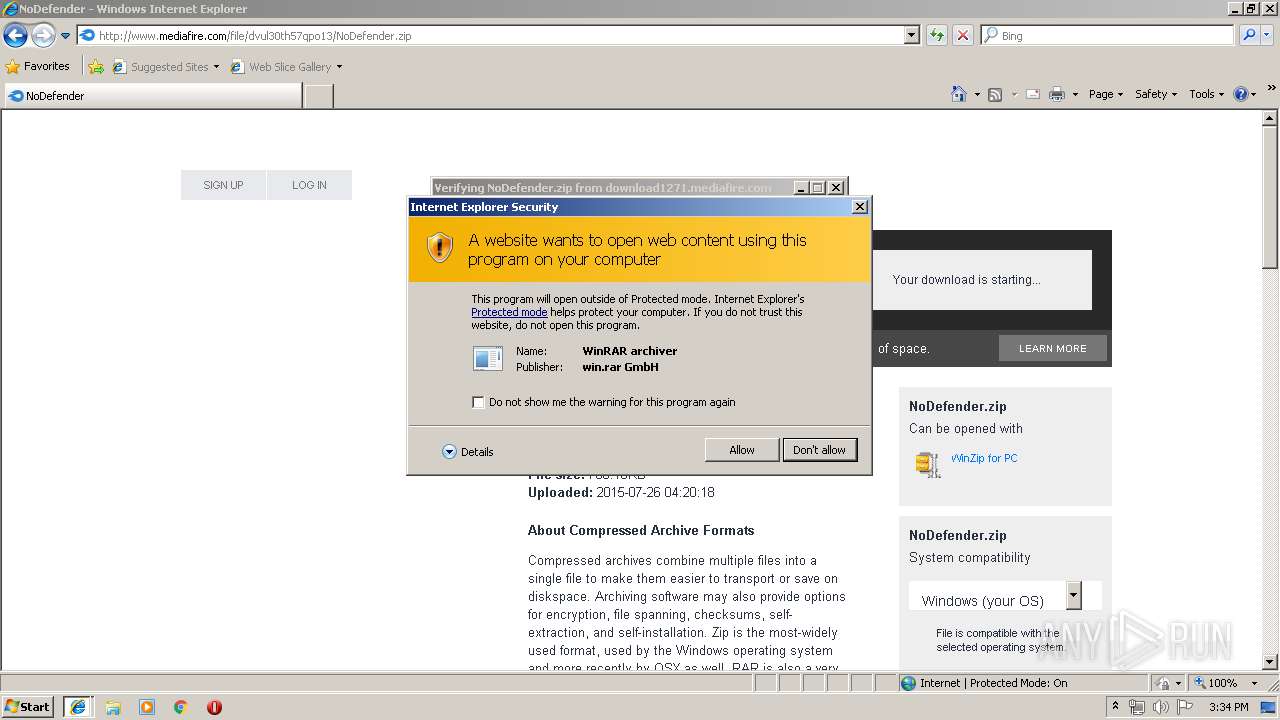Viewport: 1280px width, 720px height.
Task: Click the browser Forward arrow button
Action: [x=43, y=36]
